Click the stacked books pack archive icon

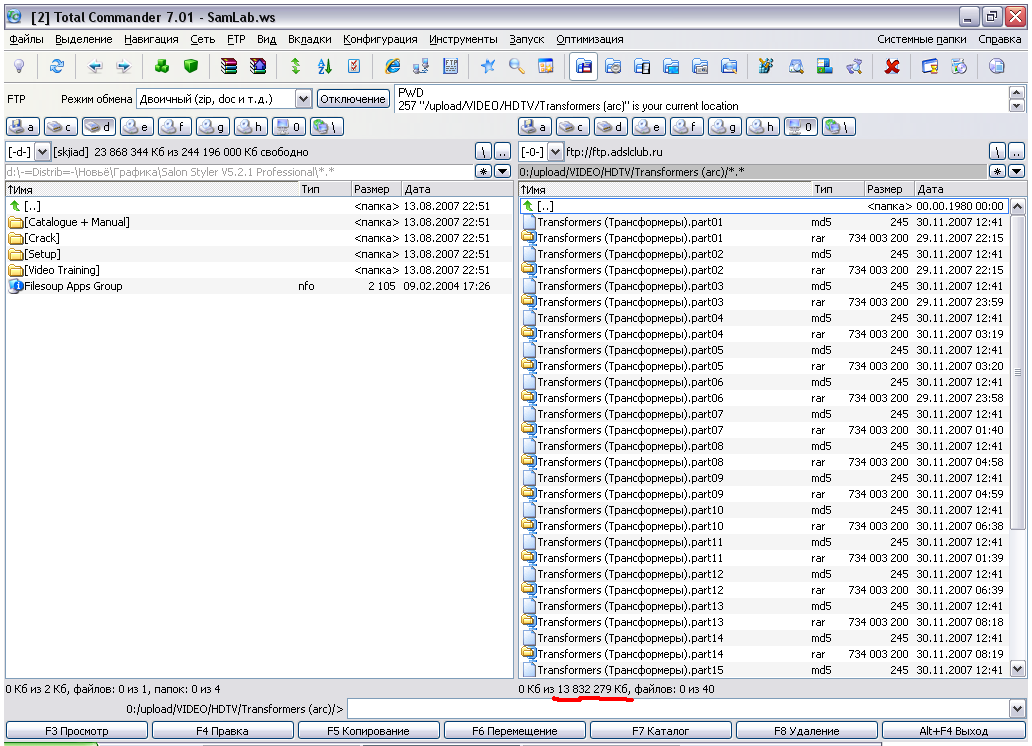coord(228,66)
